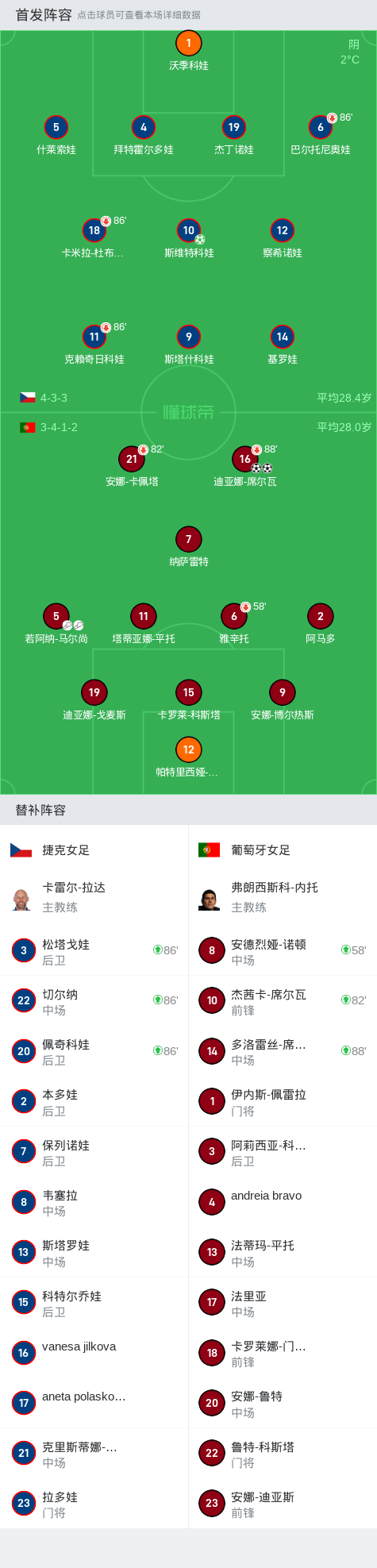Select player 7 纳萨雷特 on pitch

click(188, 539)
